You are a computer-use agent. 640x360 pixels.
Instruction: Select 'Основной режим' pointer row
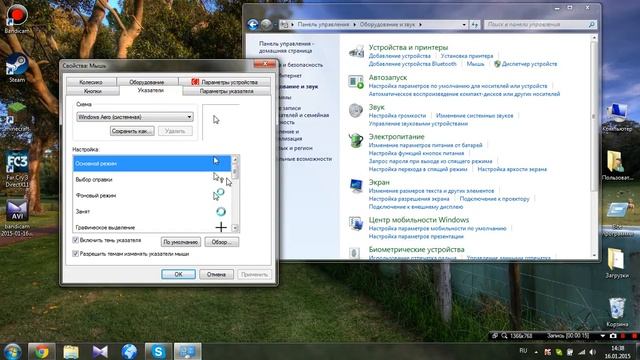[x=152, y=163]
